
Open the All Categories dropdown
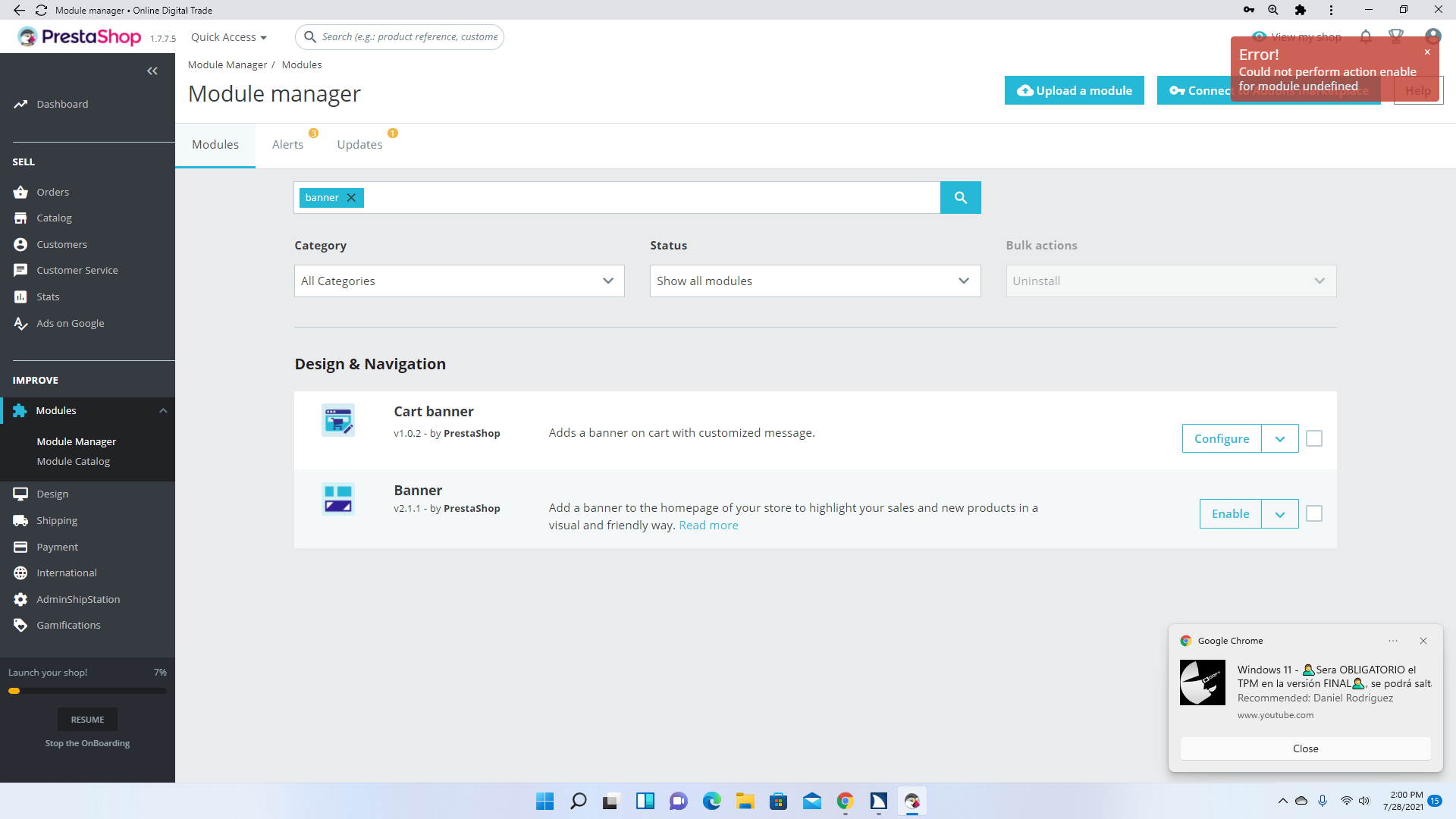tap(458, 281)
